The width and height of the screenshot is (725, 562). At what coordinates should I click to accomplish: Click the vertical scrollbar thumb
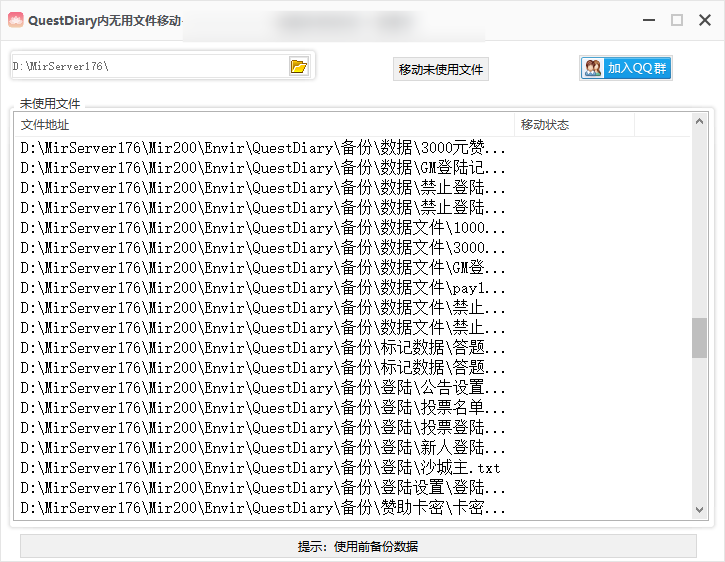[699, 338]
